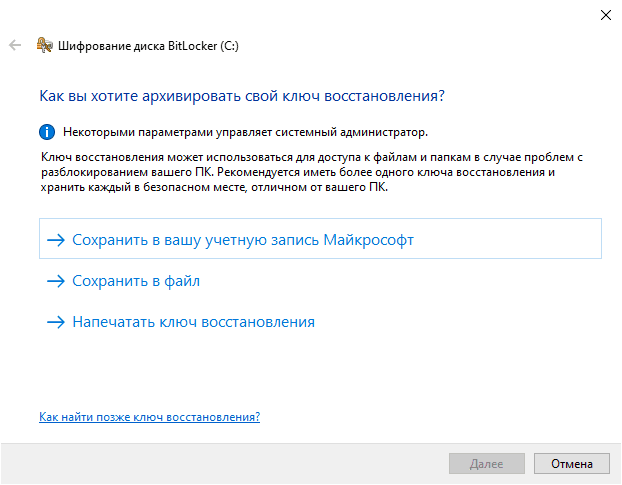The image size is (622, 485).
Task: Select the Сохранить в файл option
Action: (x=136, y=282)
